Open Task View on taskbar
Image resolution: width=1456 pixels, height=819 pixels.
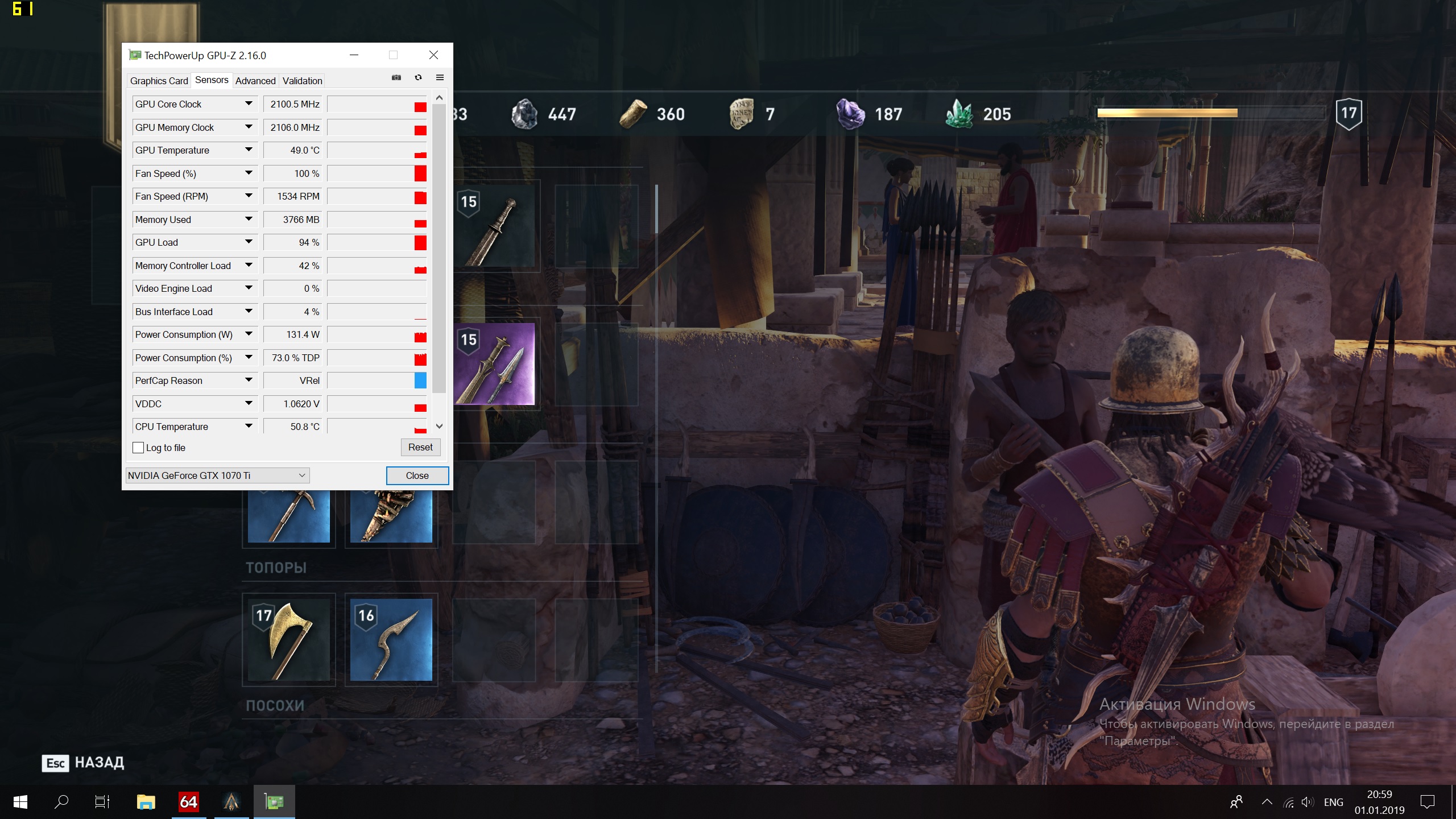point(102,802)
